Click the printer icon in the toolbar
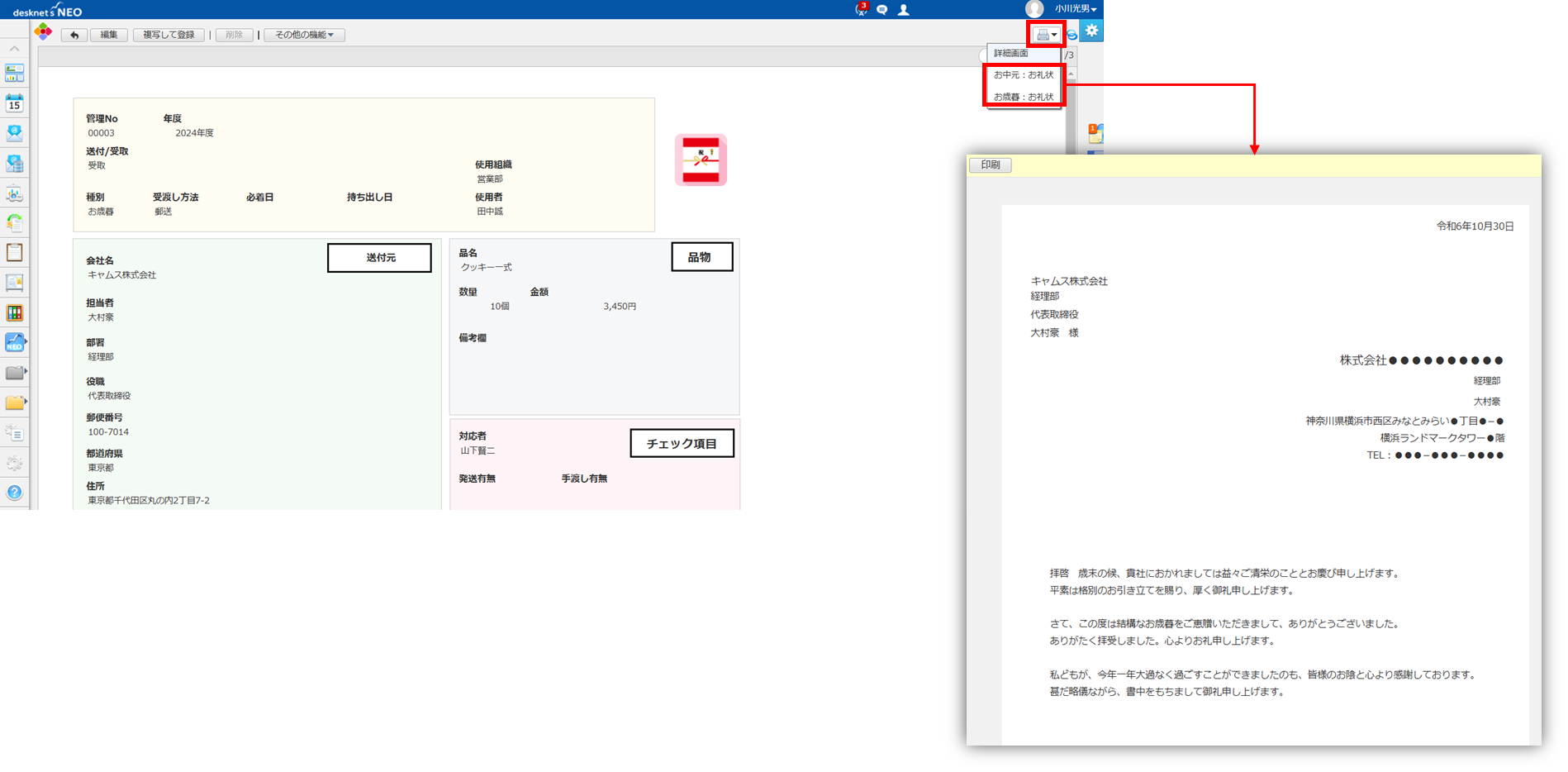 pos(1042,34)
